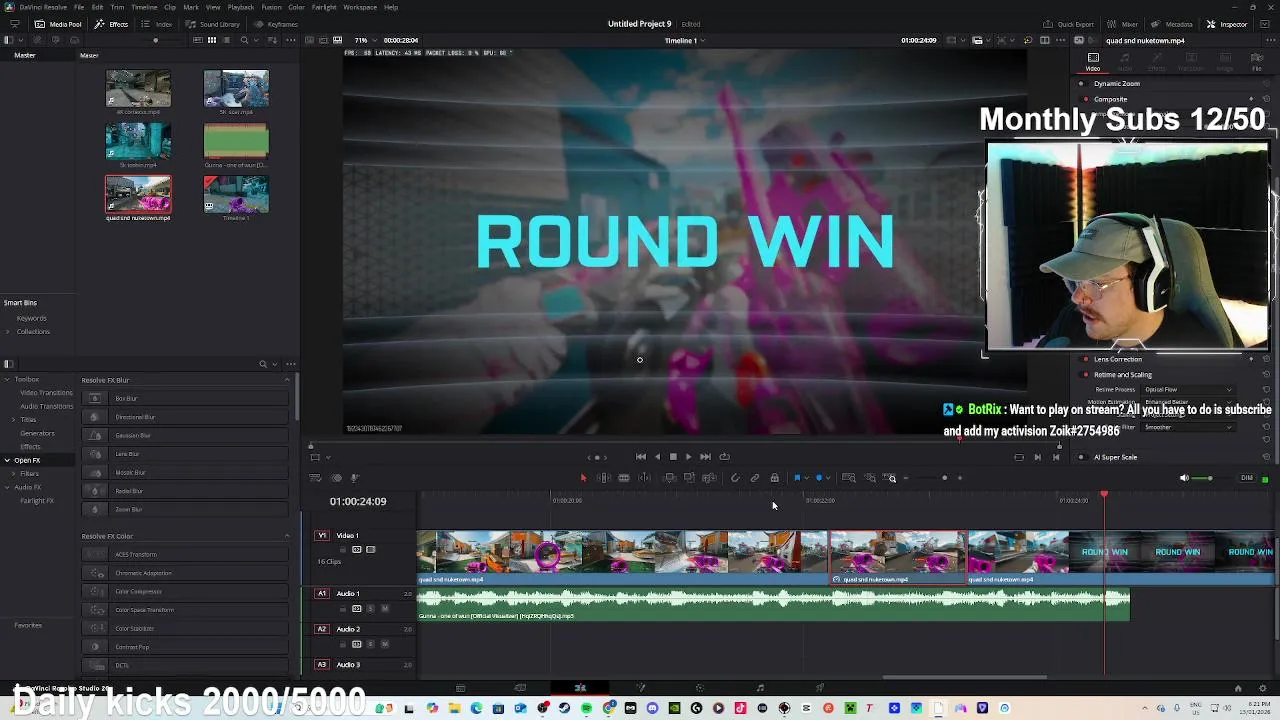Mute the Audio 1 track
The width and height of the screenshot is (1280, 720).
pyautogui.click(x=384, y=608)
